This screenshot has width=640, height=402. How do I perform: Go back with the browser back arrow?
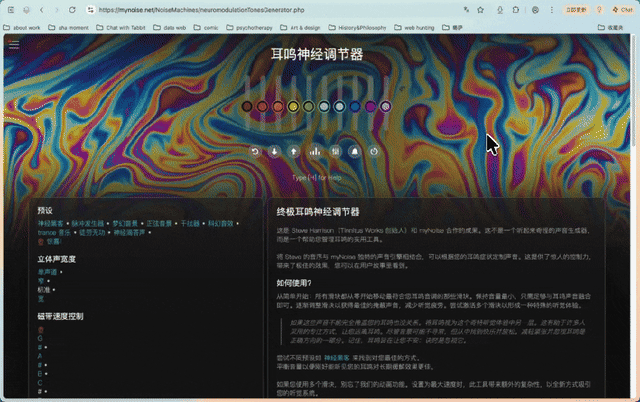click(x=42, y=10)
